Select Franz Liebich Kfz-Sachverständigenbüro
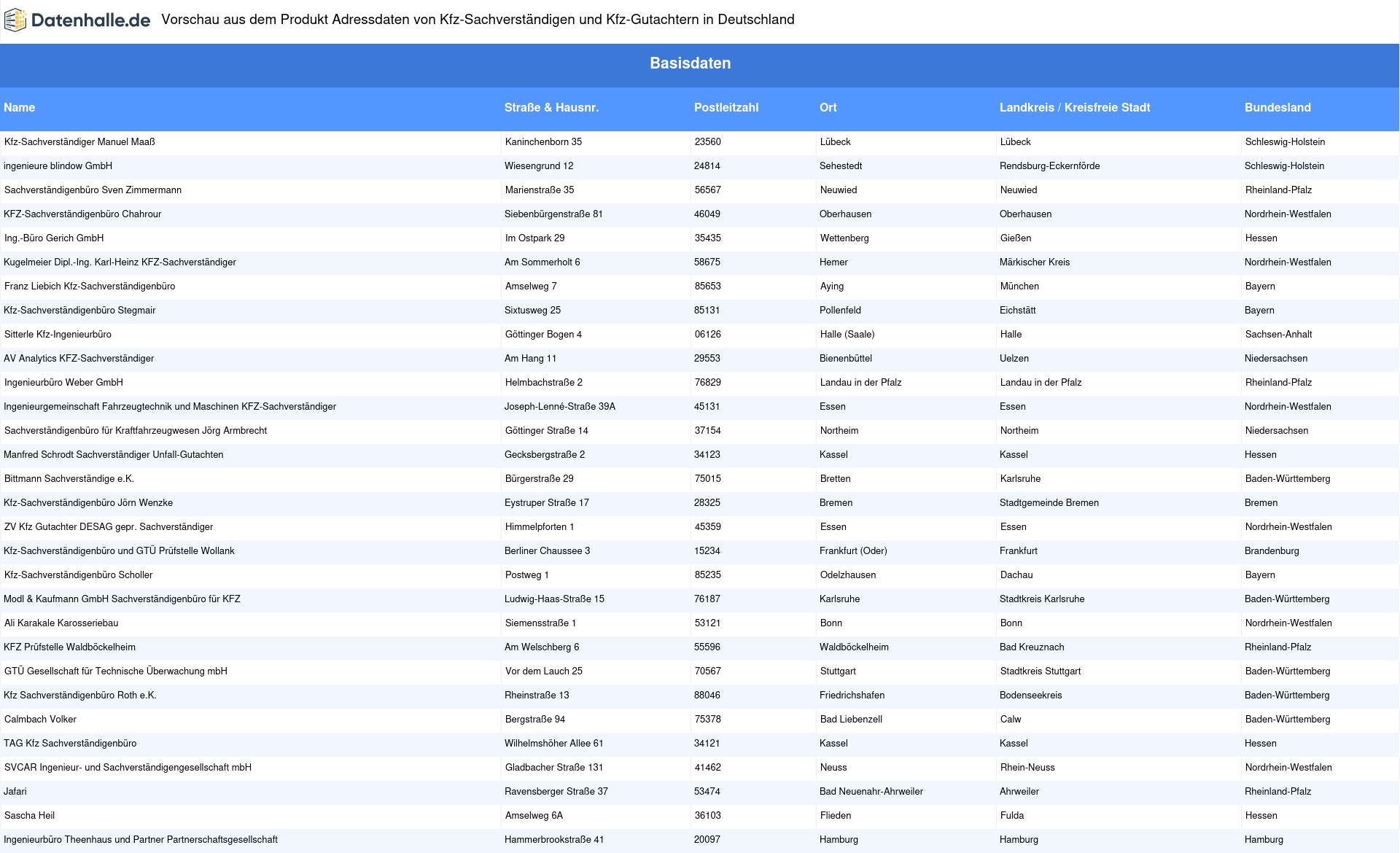 click(x=90, y=287)
